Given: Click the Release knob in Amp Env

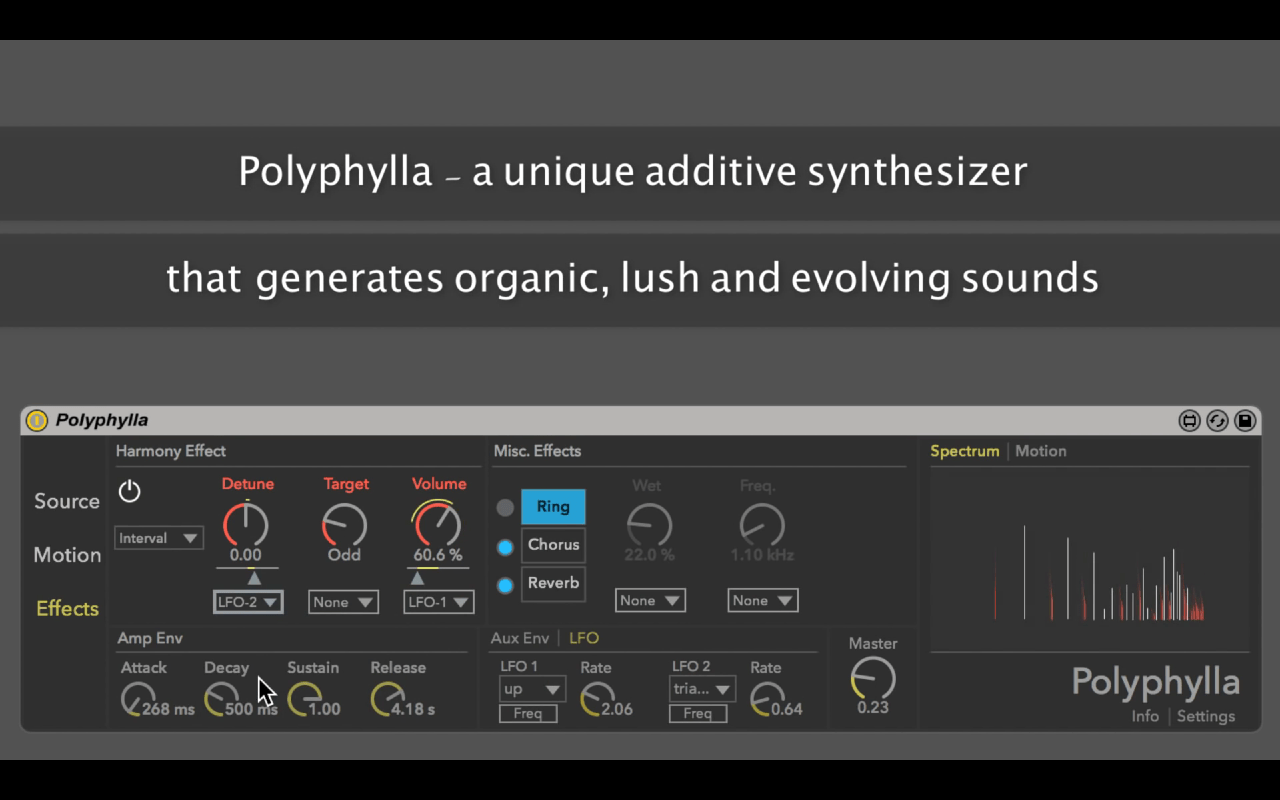Looking at the screenshot, I should point(387,700).
